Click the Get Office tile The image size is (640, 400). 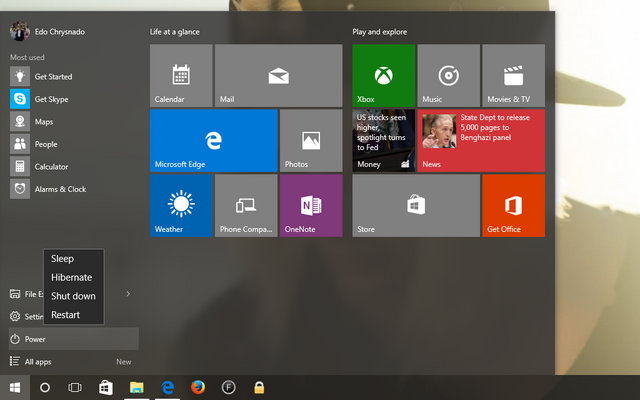513,206
